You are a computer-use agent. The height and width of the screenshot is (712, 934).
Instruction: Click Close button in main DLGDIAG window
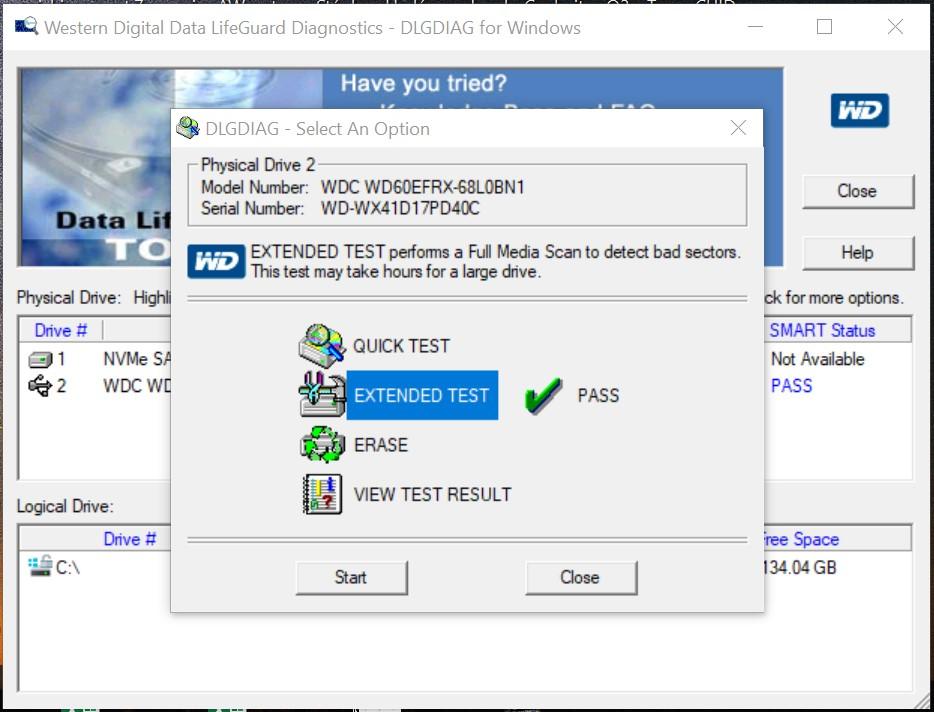(x=858, y=191)
